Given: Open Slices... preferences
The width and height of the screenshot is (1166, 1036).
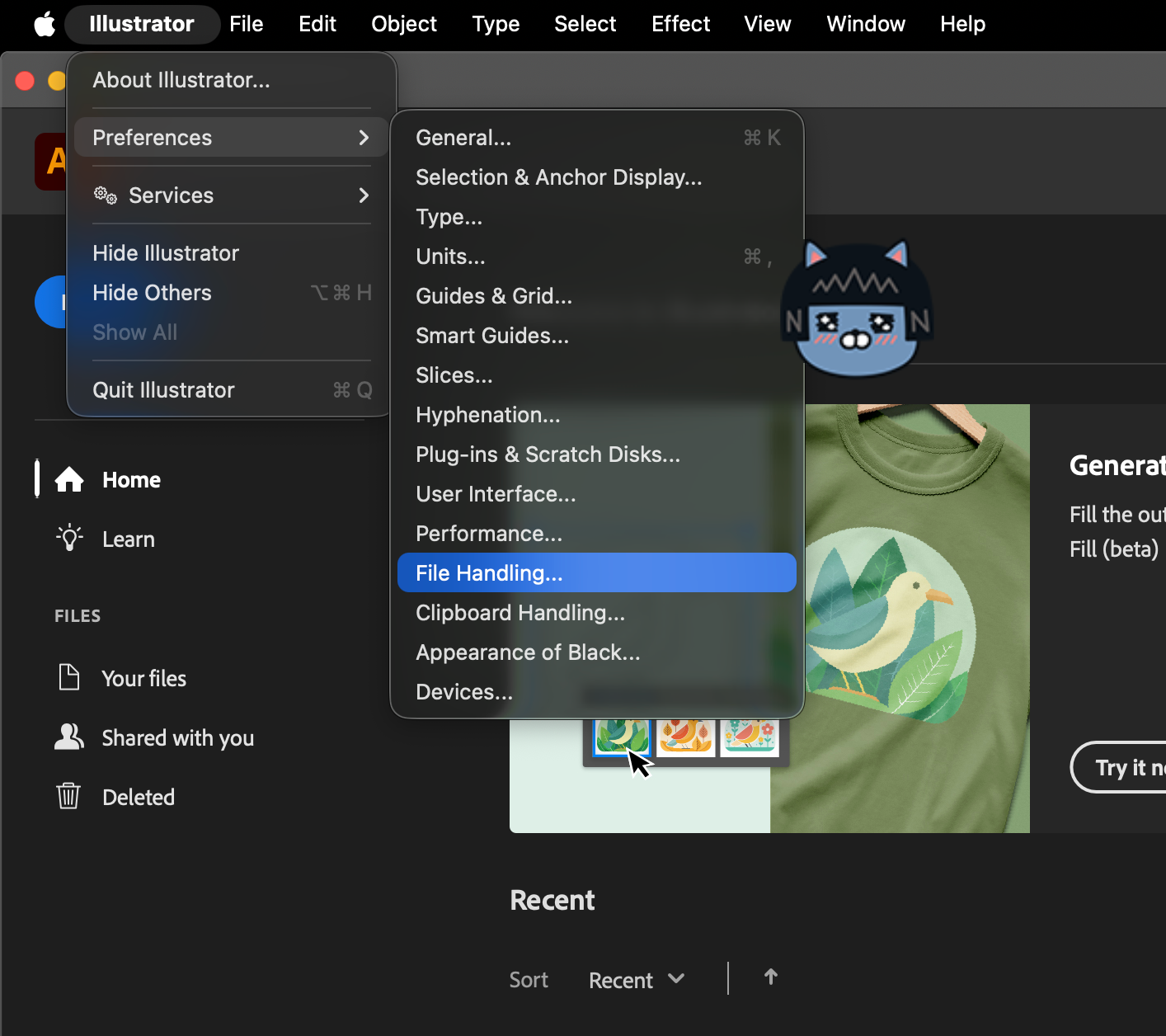Looking at the screenshot, I should click(596, 375).
